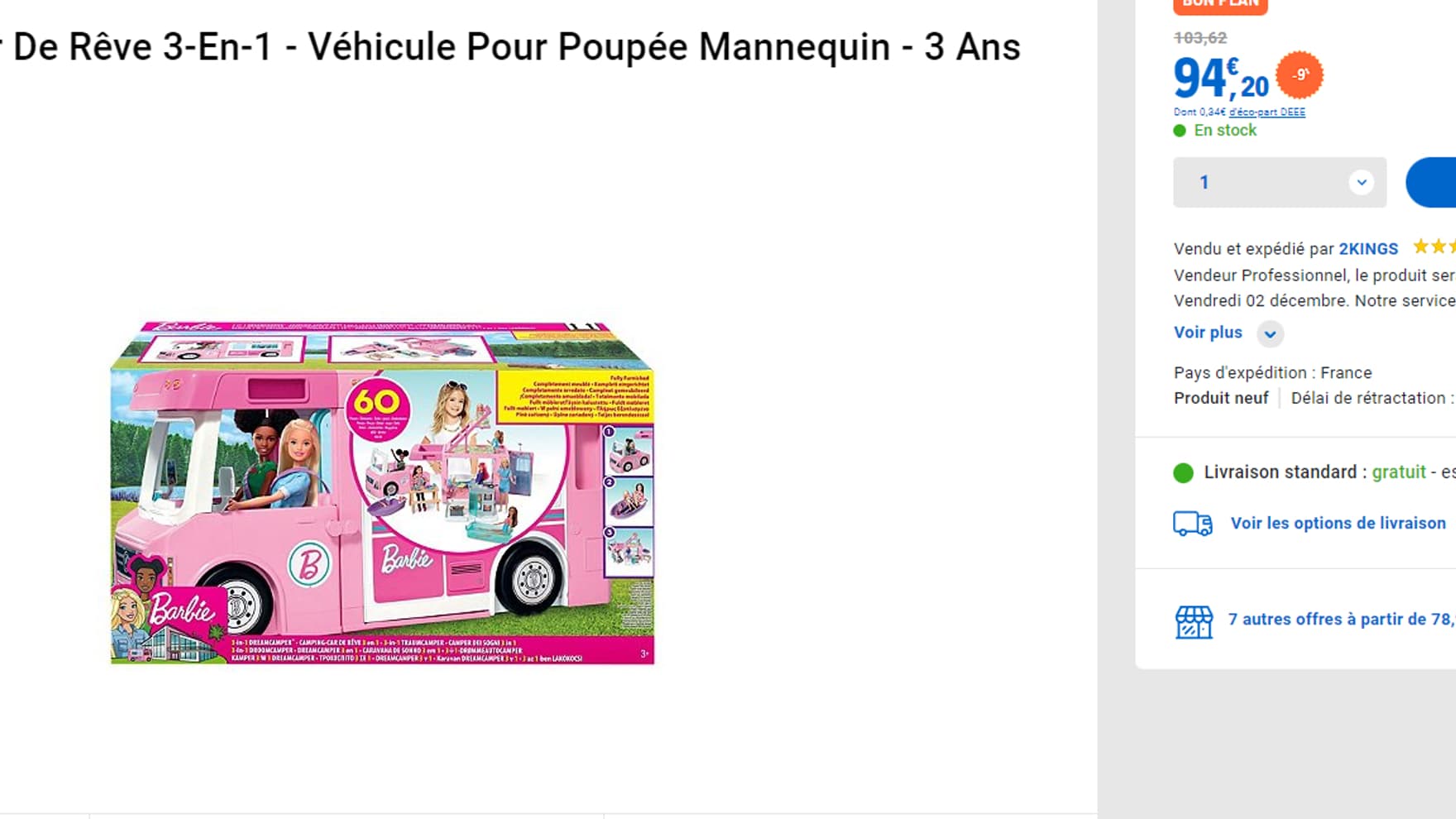The height and width of the screenshot is (819, 1456).
Task: Open Voir les options de livraison
Action: [x=1338, y=523]
